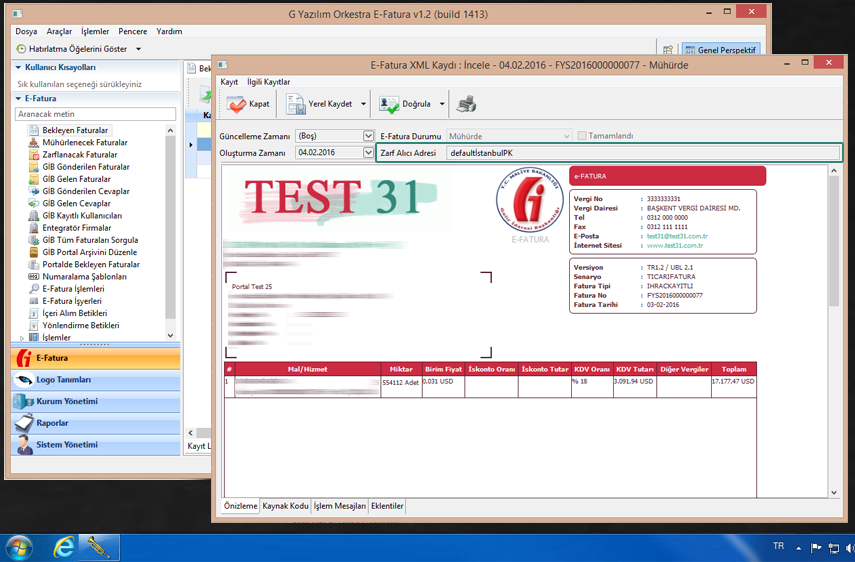Open Araçlar menu in main window
The height and width of the screenshot is (562, 855).
coord(59,32)
